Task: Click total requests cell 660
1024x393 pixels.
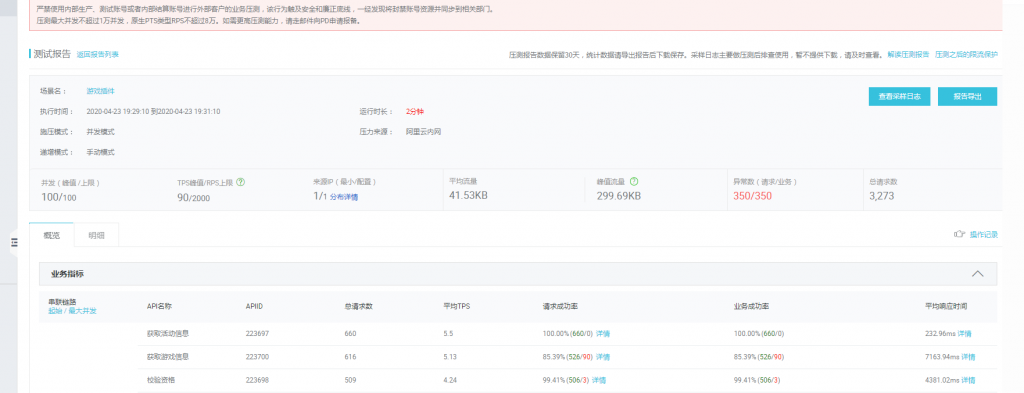Action: (x=351, y=334)
